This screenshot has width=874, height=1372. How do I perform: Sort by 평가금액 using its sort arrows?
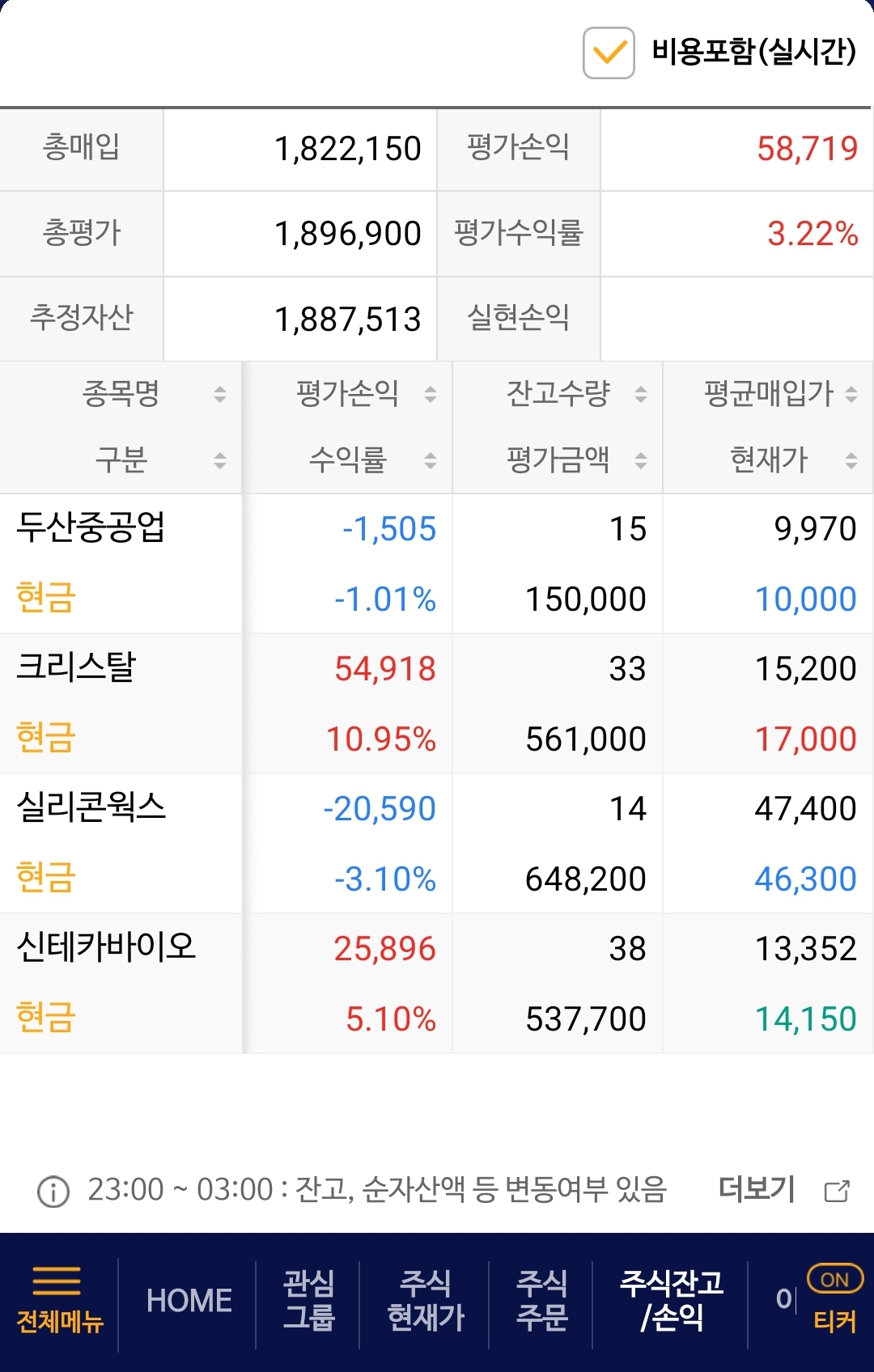641,461
